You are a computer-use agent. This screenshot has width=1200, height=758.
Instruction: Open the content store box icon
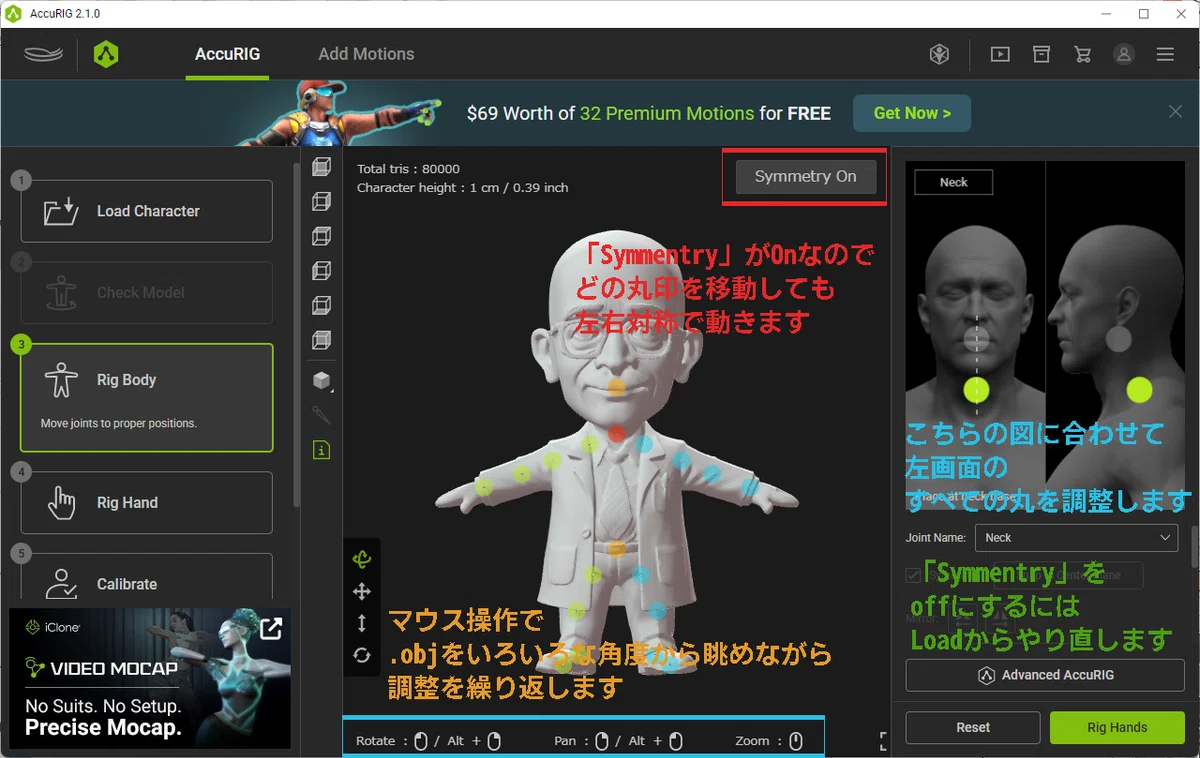pos(1041,55)
